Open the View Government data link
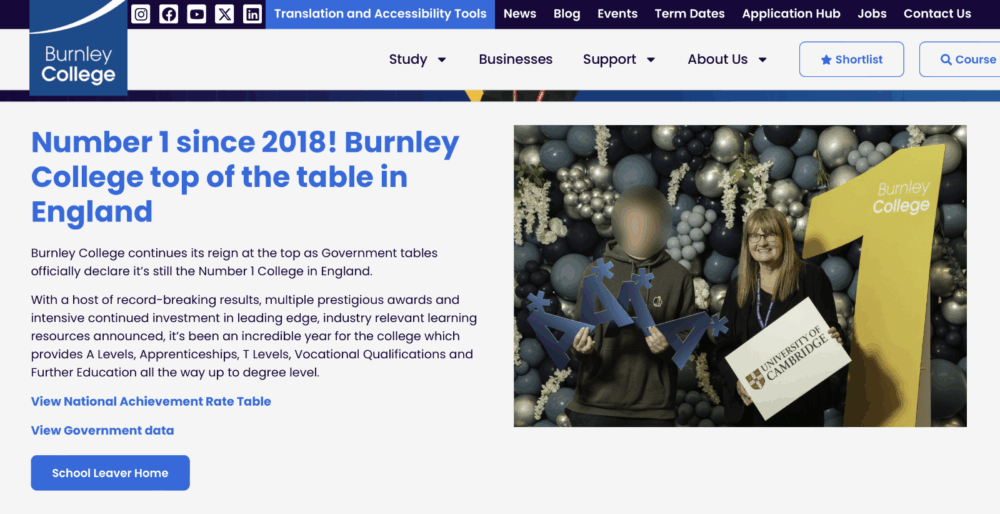This screenshot has width=1000, height=514. tap(102, 430)
